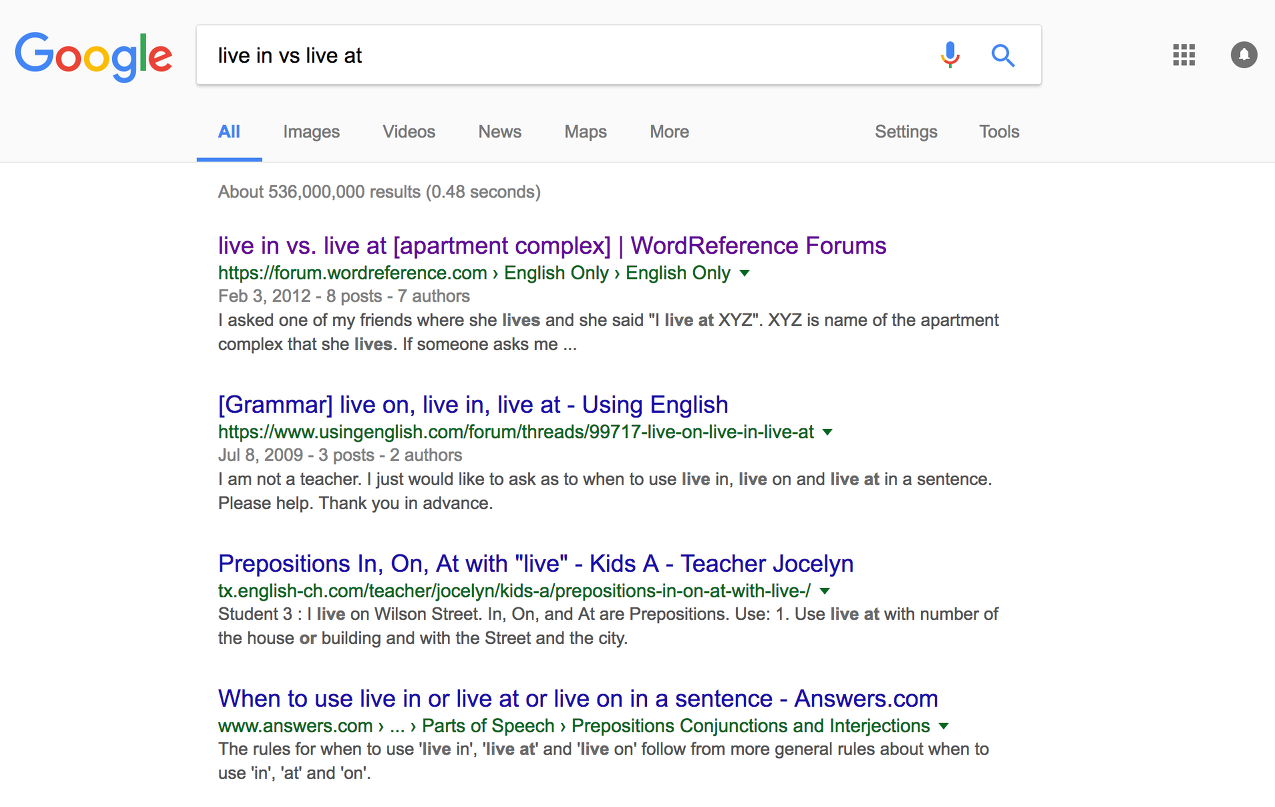Click snippet starting 'The rules for when to use'
The image size is (1275, 807).
click(x=603, y=760)
